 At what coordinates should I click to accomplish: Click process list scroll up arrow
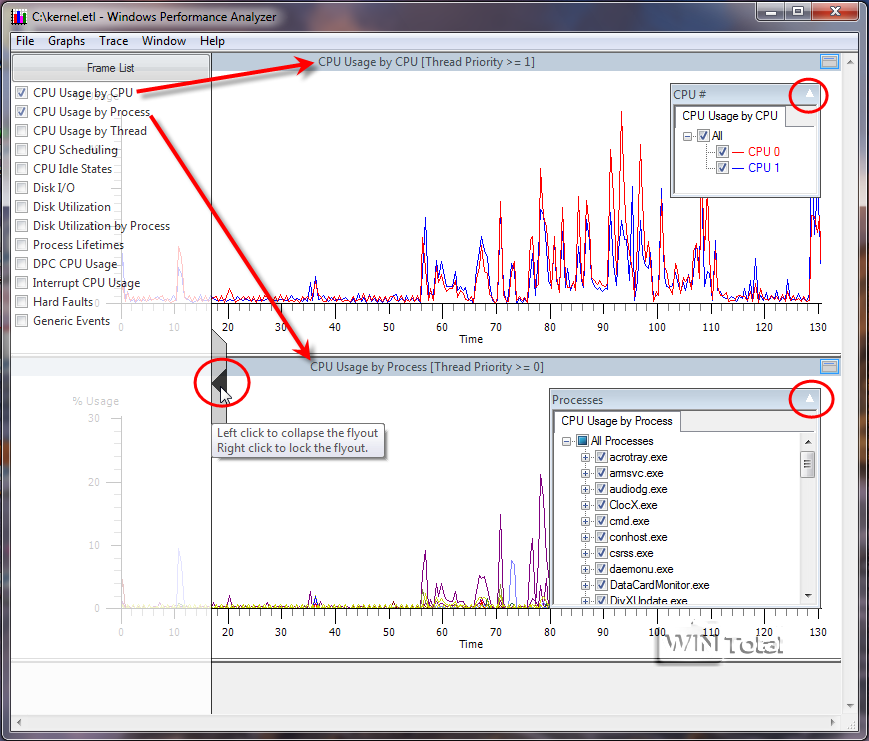pos(808,442)
